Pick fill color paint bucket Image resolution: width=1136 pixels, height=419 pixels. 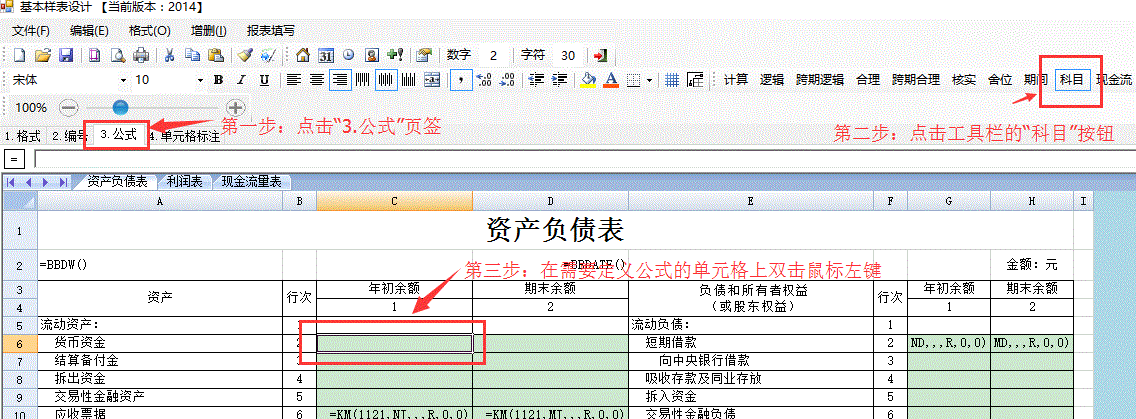pyautogui.click(x=588, y=80)
